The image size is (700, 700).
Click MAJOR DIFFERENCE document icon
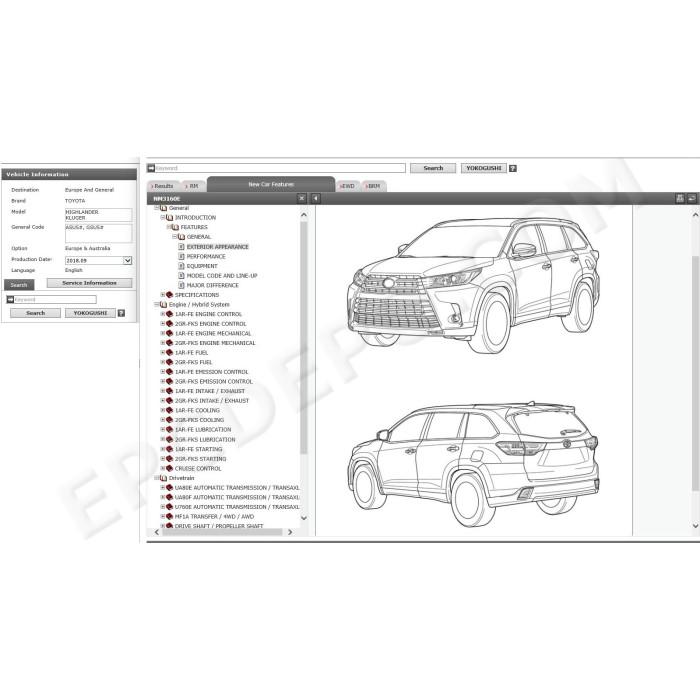point(181,285)
